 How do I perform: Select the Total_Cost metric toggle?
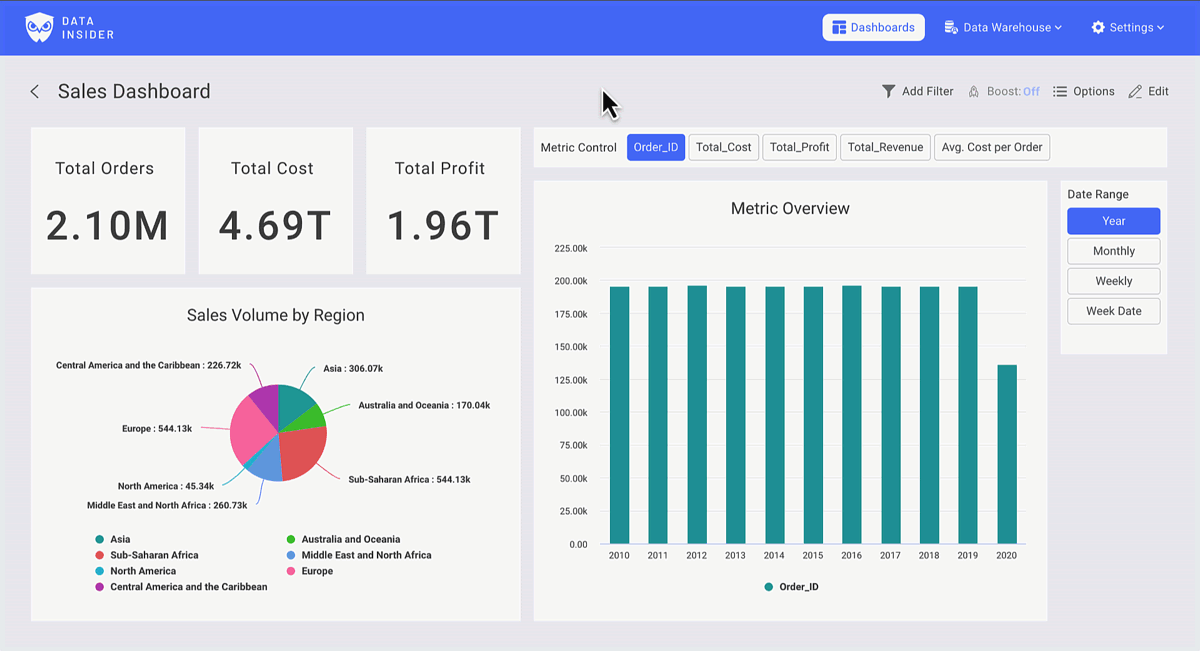(723, 147)
